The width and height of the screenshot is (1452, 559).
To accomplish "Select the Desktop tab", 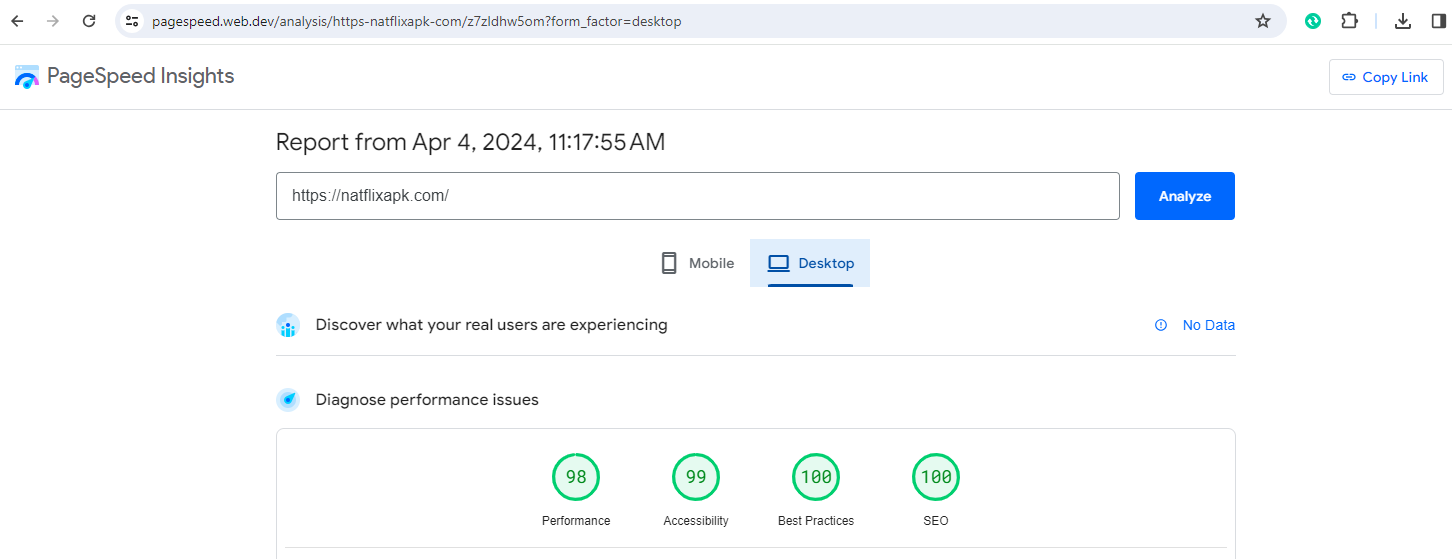I will [x=810, y=263].
